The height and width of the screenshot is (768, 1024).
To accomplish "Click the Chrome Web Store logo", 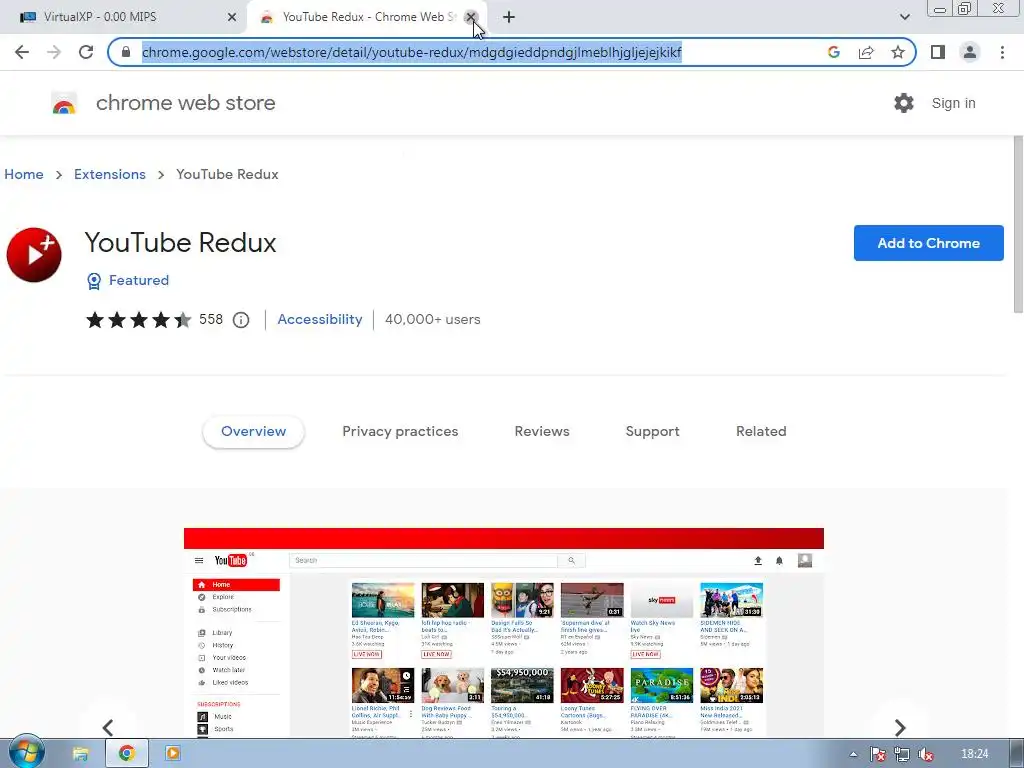I will (x=64, y=103).
